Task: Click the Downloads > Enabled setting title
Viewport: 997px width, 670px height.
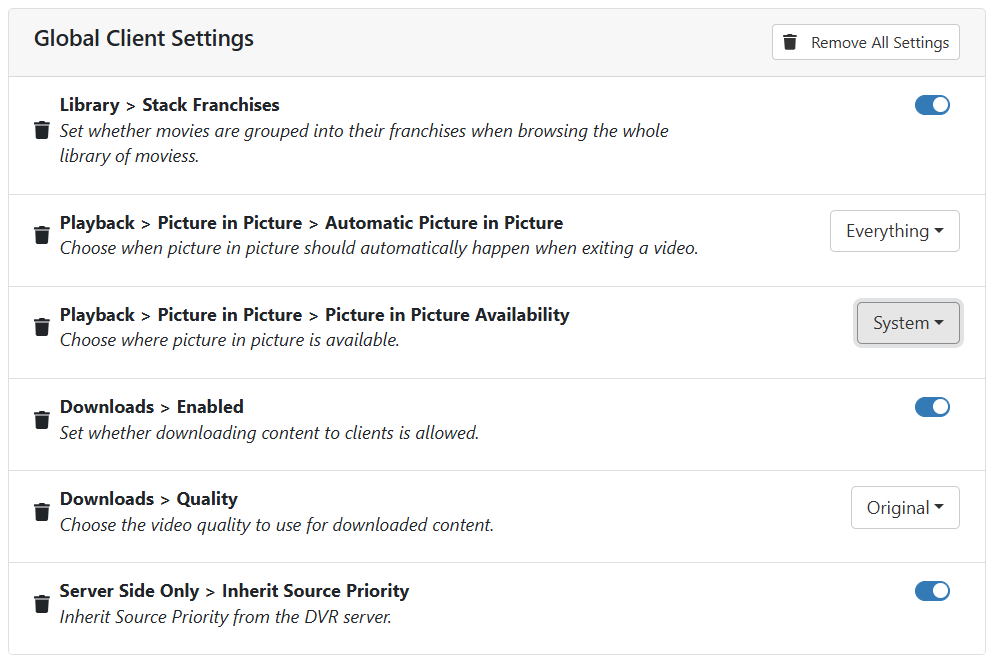Action: click(x=151, y=406)
